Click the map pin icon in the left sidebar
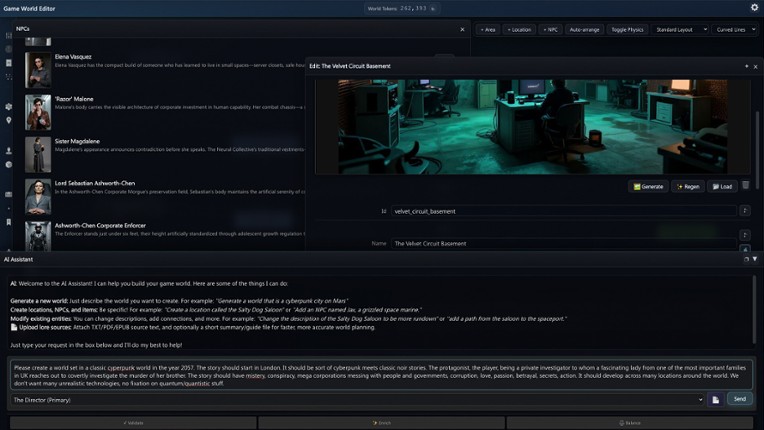Image resolution: width=764 pixels, height=430 pixels. 9,120
